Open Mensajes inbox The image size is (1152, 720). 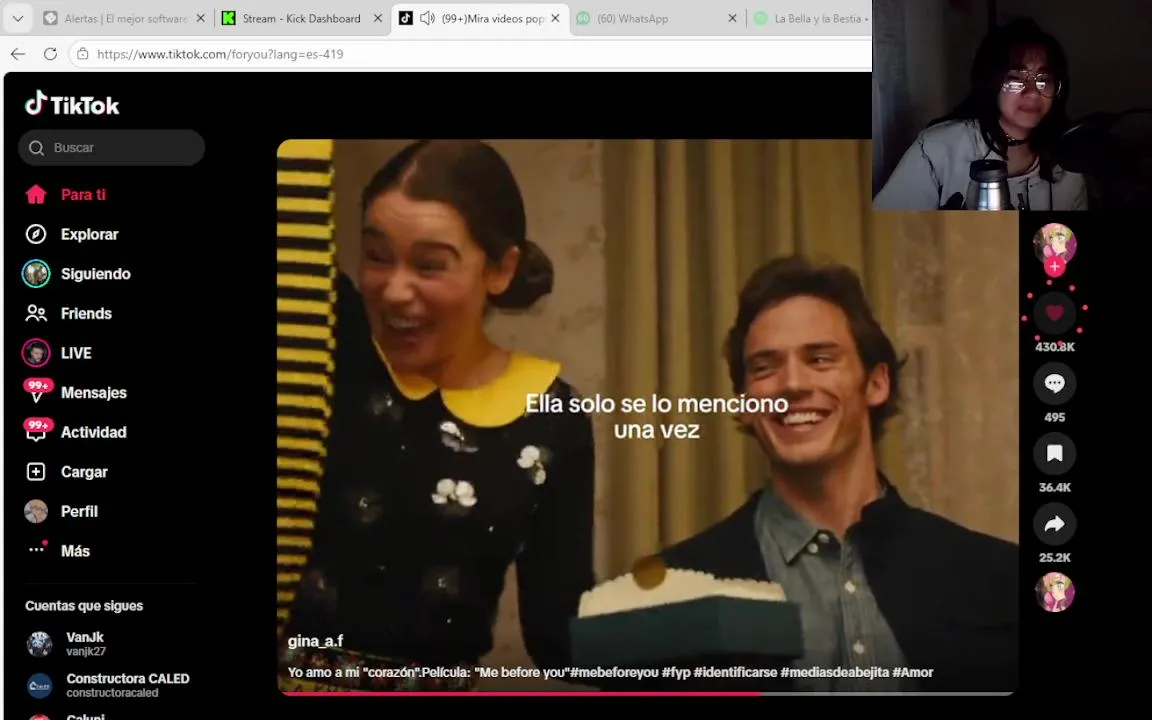click(93, 393)
